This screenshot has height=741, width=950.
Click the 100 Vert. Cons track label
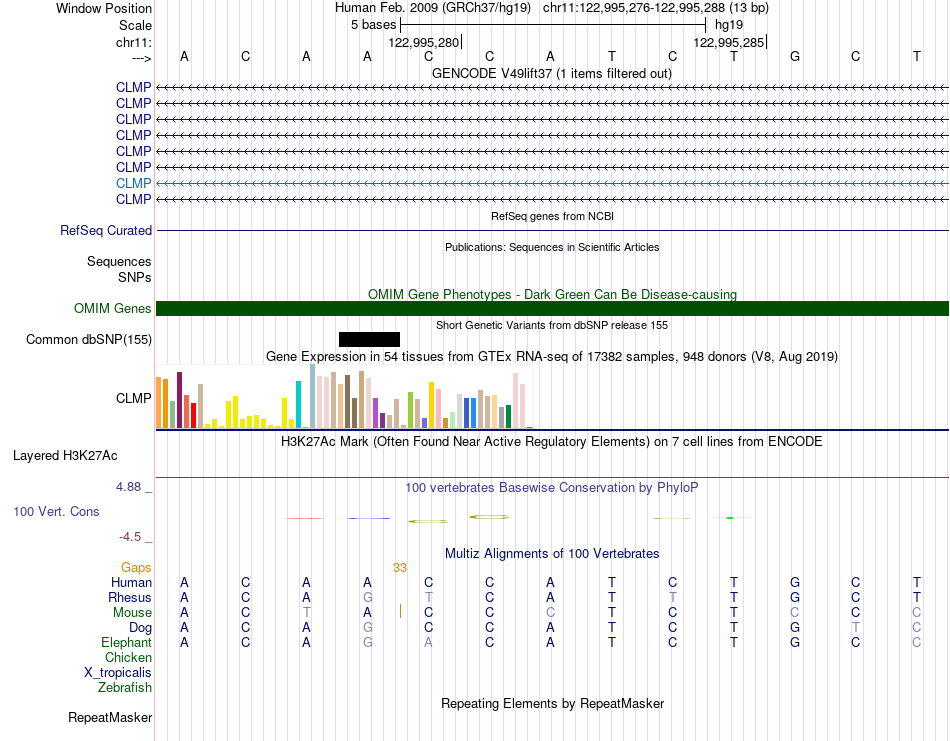coord(56,511)
